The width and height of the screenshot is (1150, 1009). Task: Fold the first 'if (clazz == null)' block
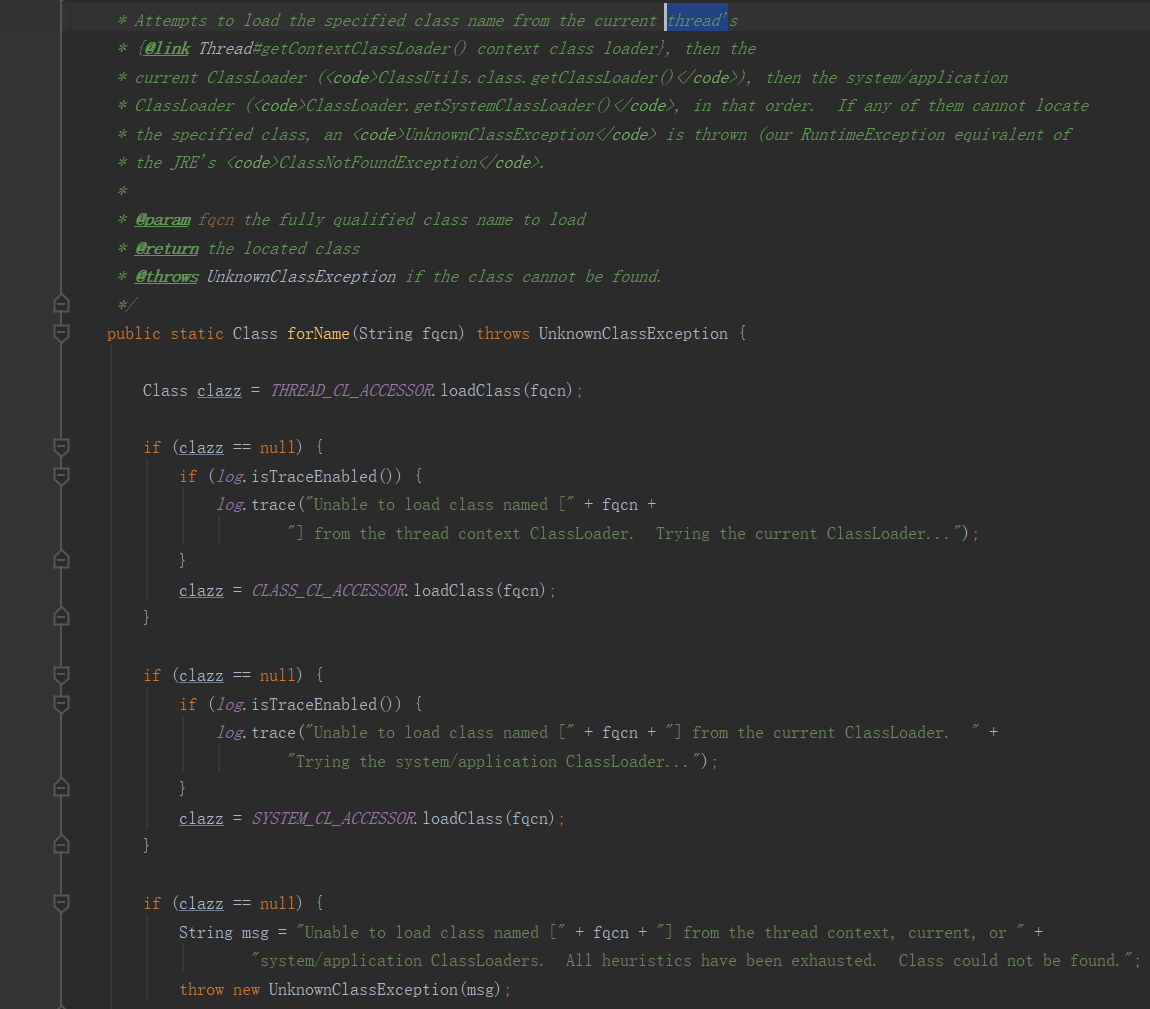tap(61, 447)
